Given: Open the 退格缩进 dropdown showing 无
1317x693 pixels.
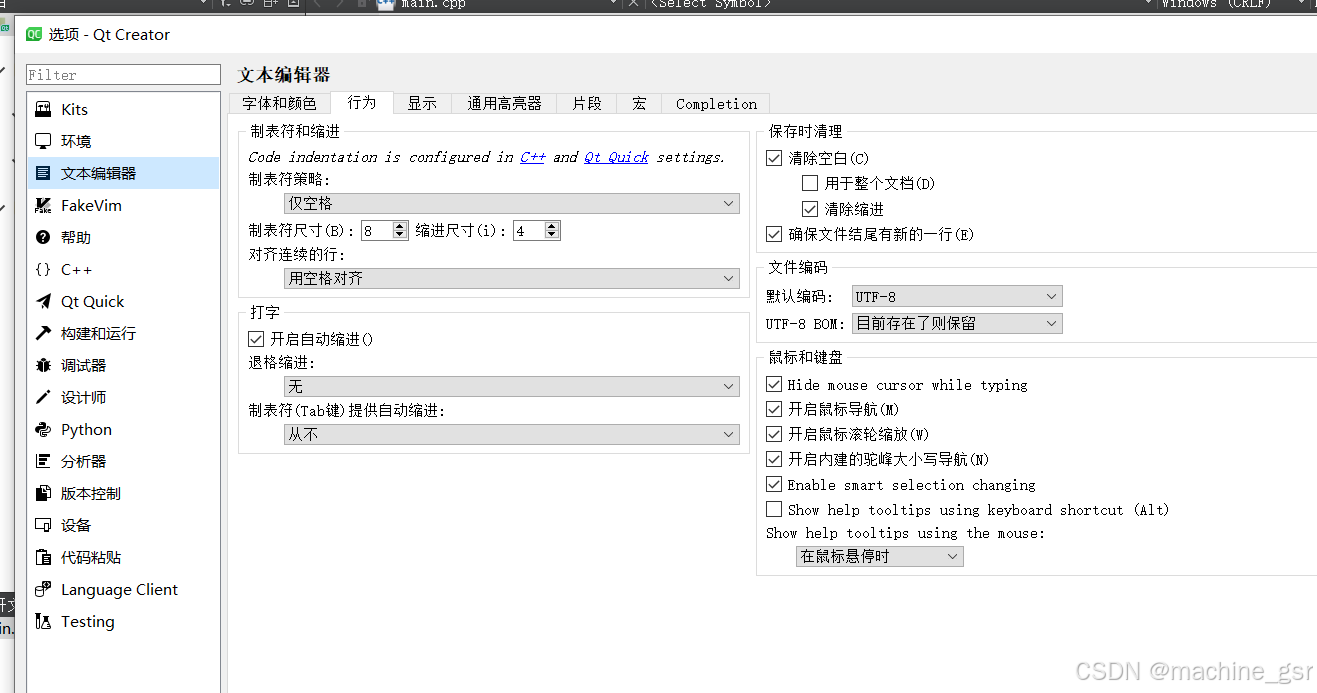Looking at the screenshot, I should (x=512, y=386).
